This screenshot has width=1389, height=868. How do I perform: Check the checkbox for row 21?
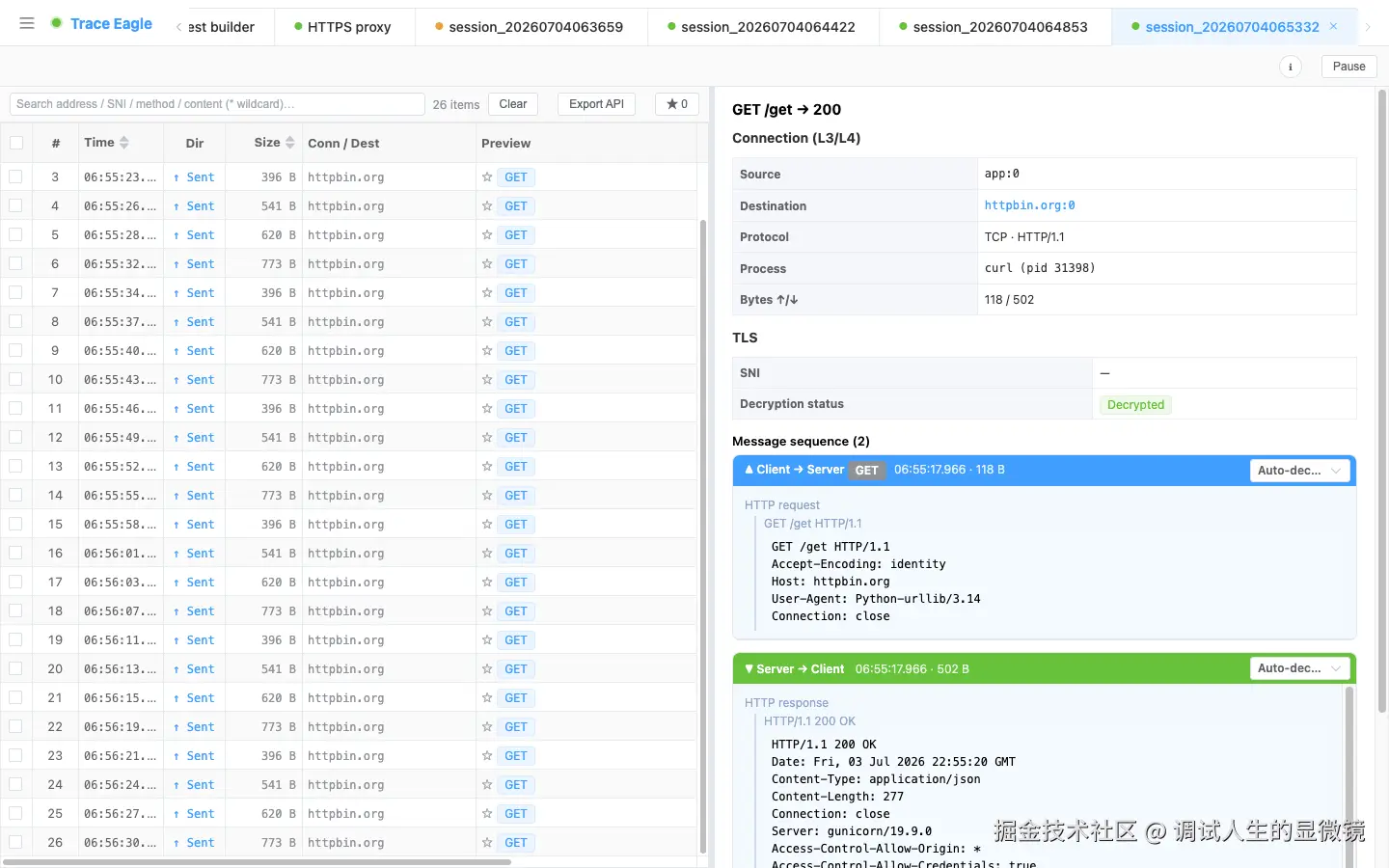(x=16, y=697)
